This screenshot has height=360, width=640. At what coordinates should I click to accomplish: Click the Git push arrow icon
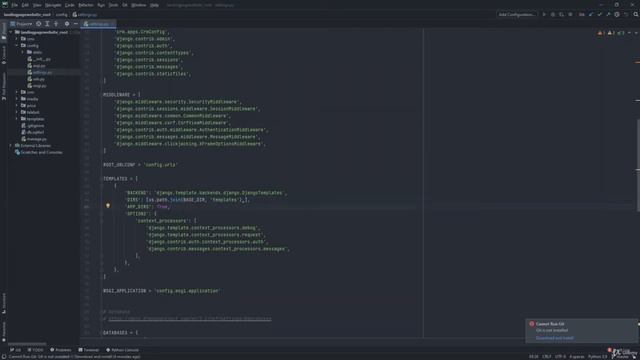[608, 15]
